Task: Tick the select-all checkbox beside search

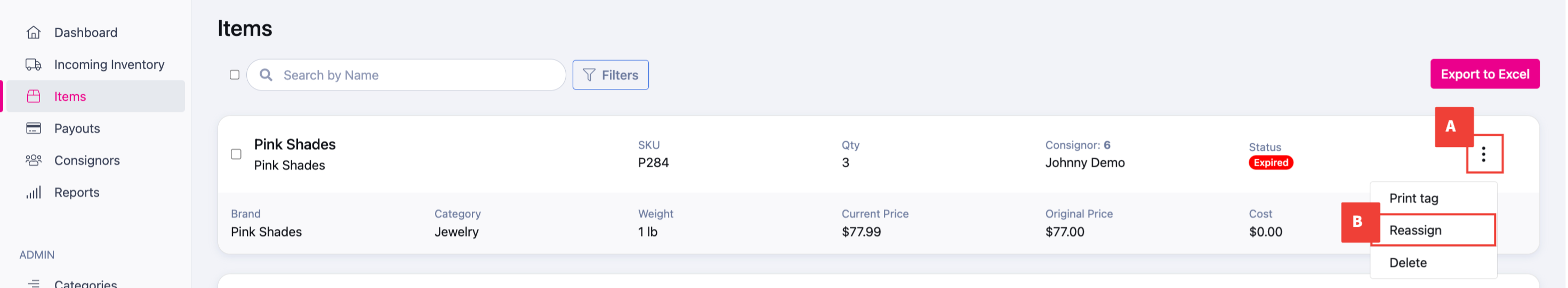Action: pyautogui.click(x=235, y=75)
